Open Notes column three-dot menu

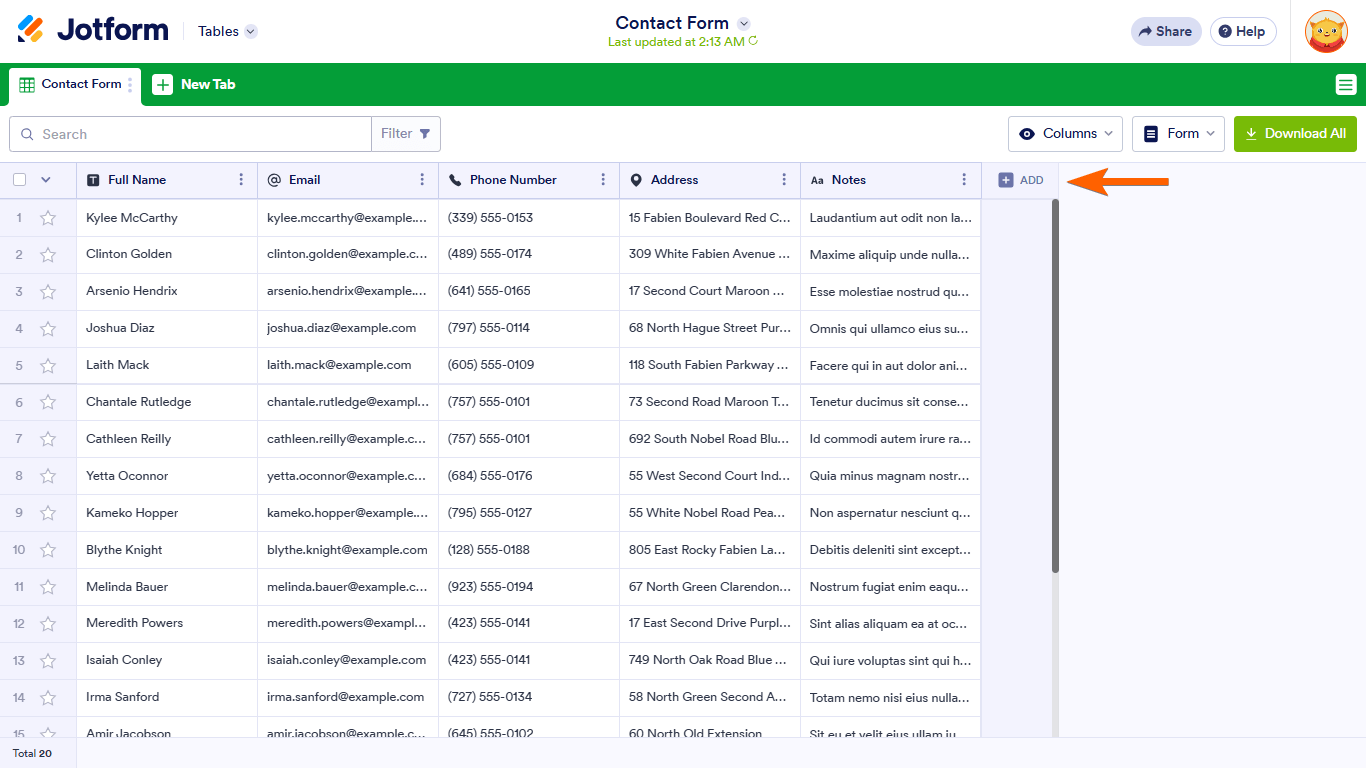pos(964,180)
